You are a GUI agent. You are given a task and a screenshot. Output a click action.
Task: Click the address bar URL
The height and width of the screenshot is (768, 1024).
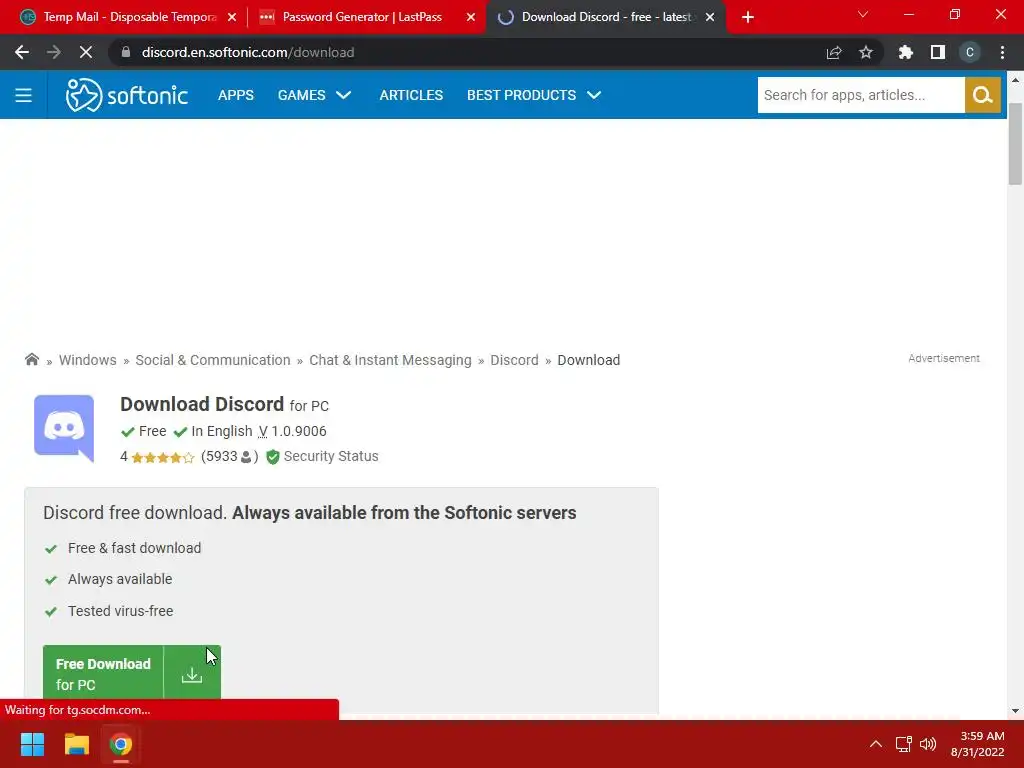248,52
